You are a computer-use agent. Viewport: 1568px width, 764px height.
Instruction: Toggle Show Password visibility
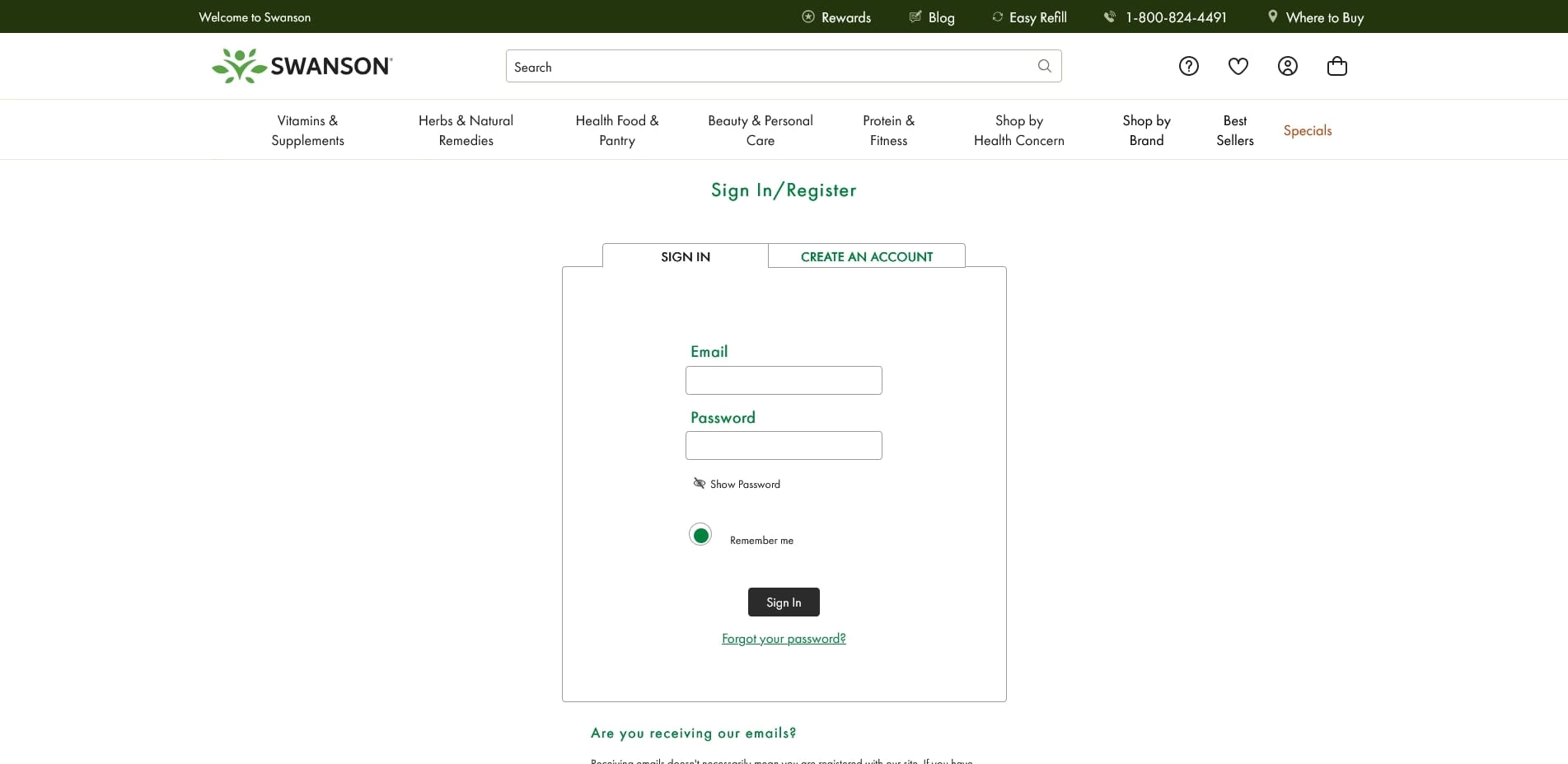736,484
